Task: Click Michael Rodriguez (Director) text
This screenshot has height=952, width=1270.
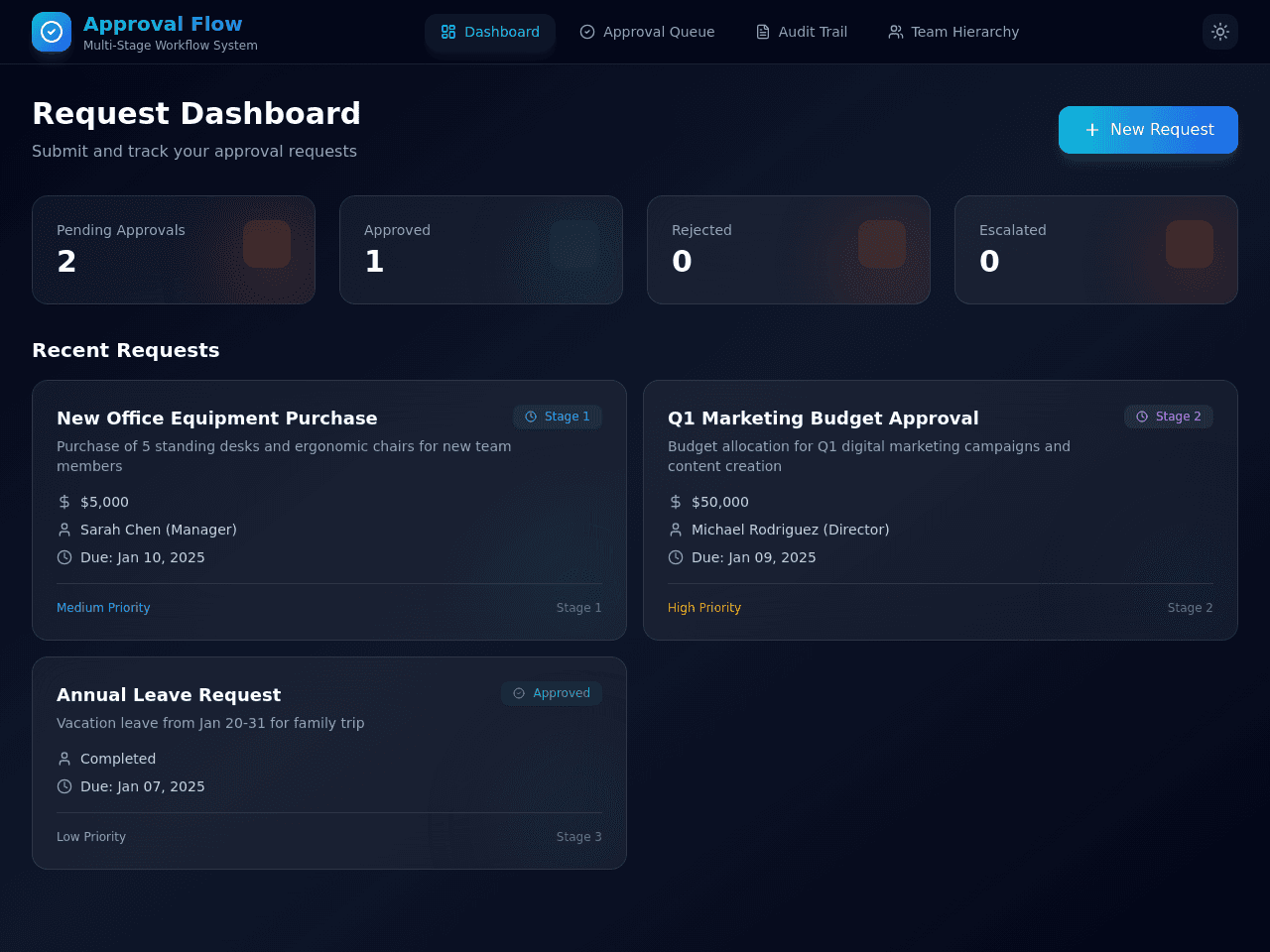Action: [x=791, y=530]
